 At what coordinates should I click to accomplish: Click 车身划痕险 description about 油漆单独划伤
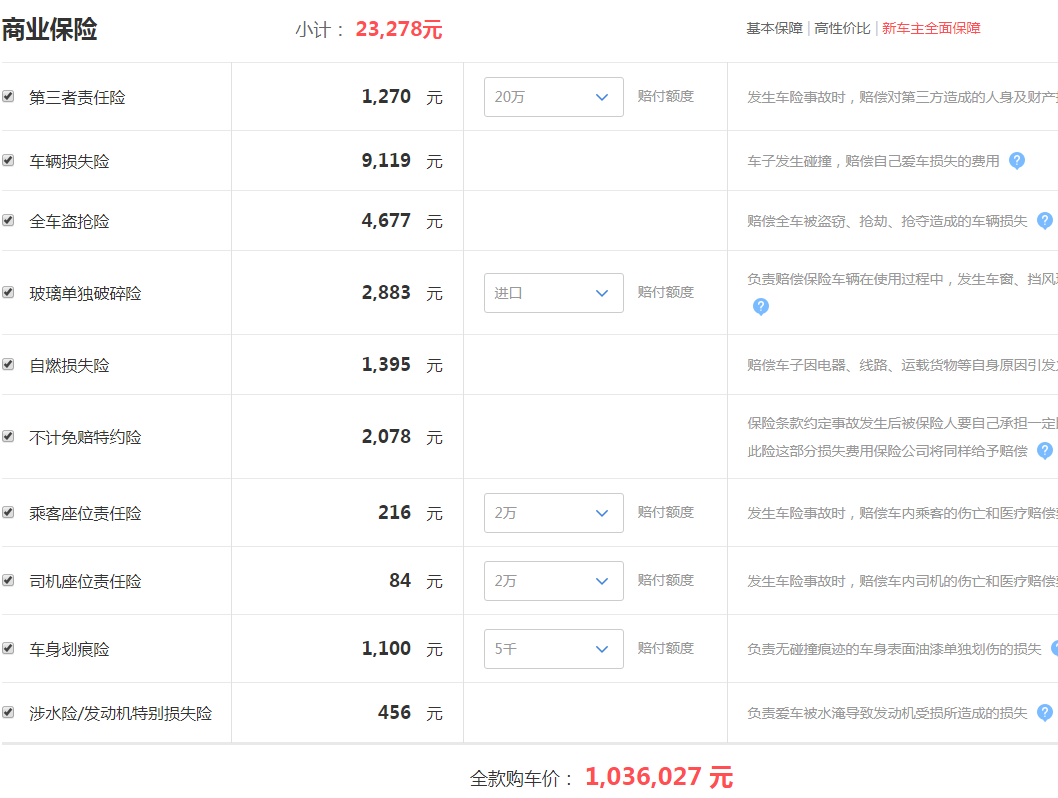pos(894,650)
